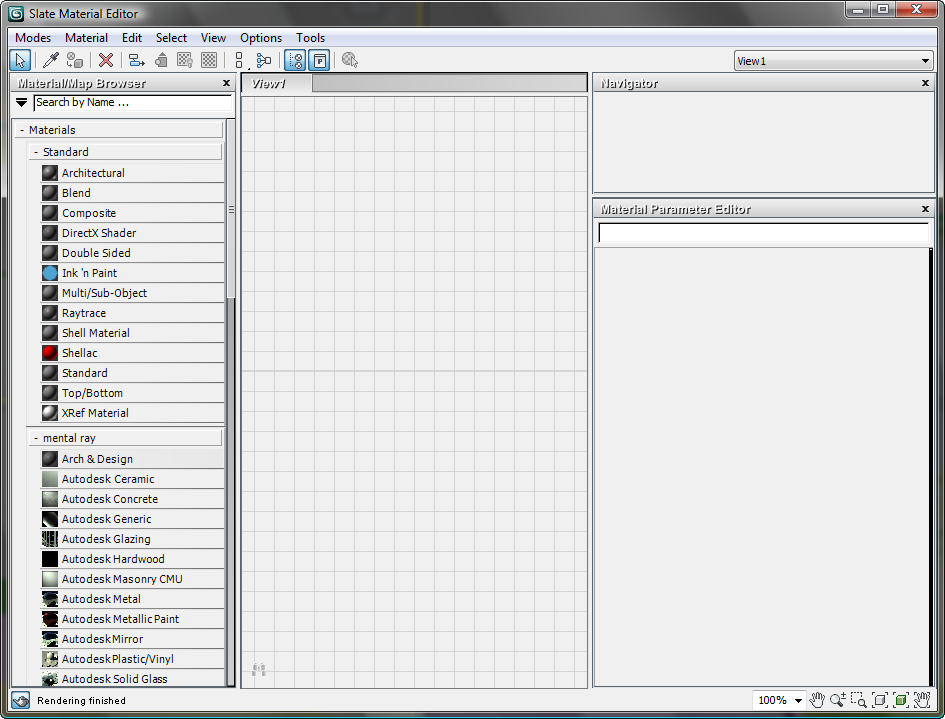This screenshot has height=719, width=945.
Task: Click the Pan to Selected icon
Action: click(921, 700)
